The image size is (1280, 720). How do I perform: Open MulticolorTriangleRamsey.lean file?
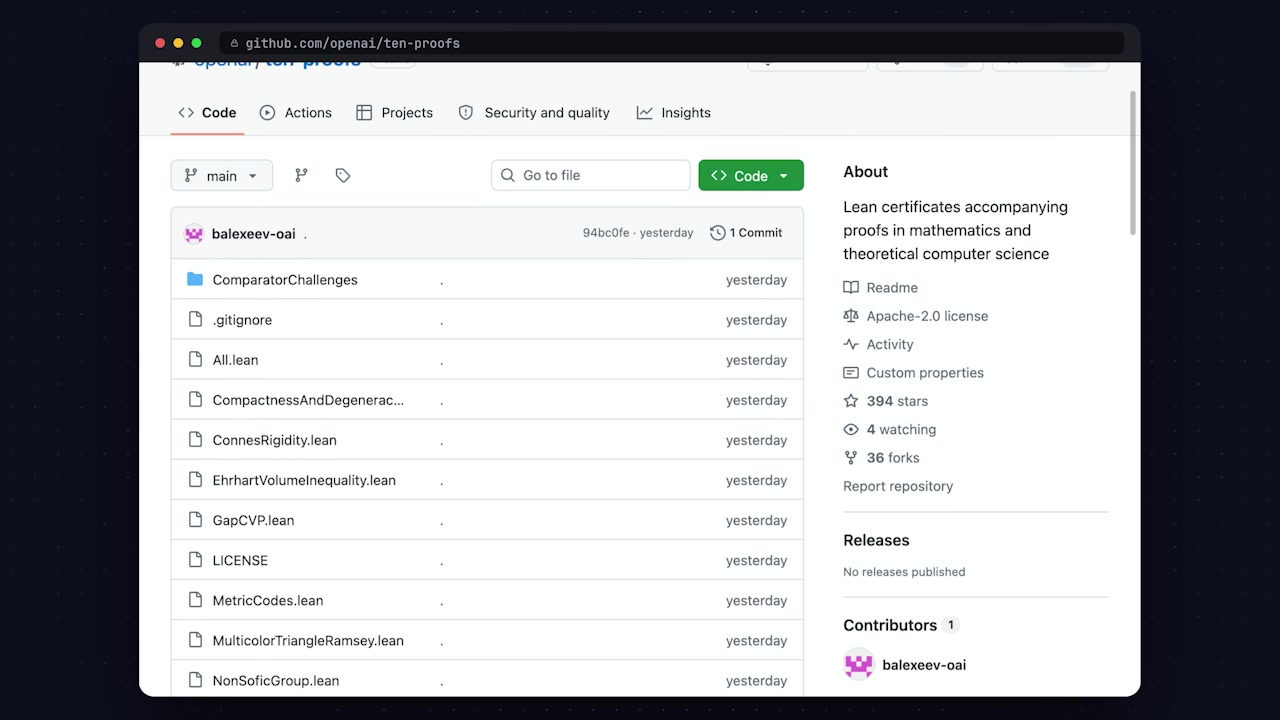308,640
